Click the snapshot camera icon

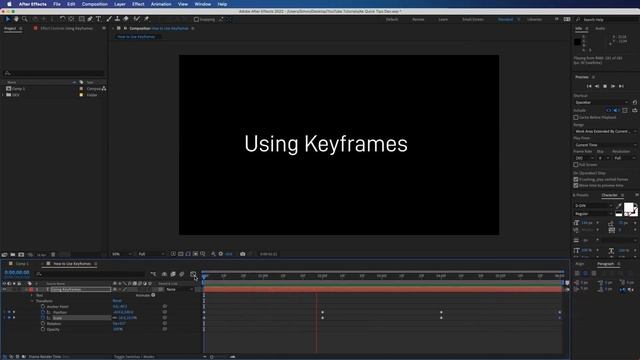pos(242,254)
